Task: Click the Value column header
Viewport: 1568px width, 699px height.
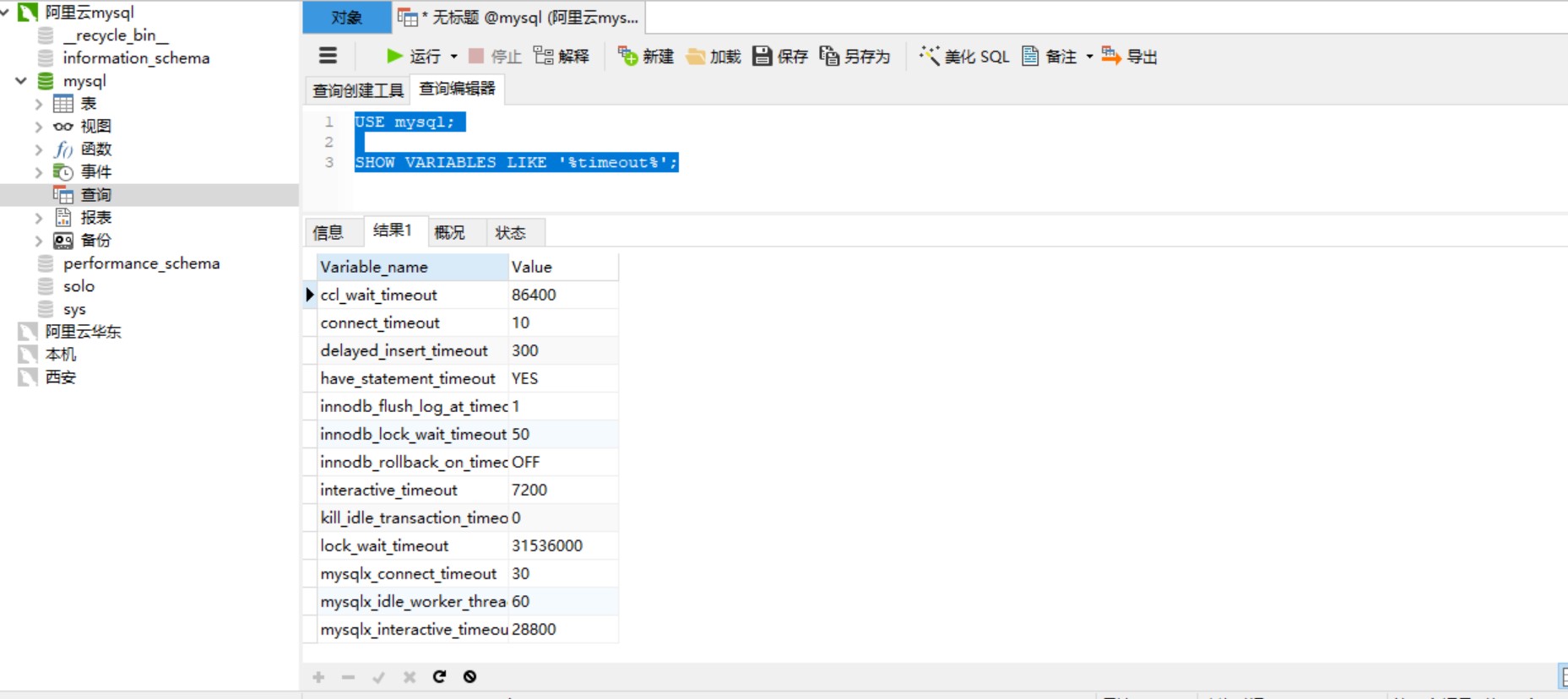Action: tap(563, 267)
